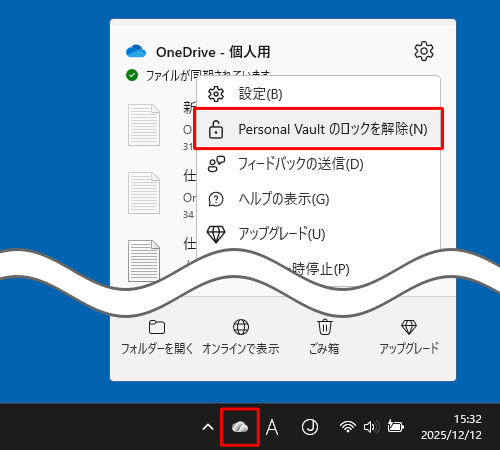
Task: Click the diamond icon beside アップグレード(U)
Action: (216, 234)
